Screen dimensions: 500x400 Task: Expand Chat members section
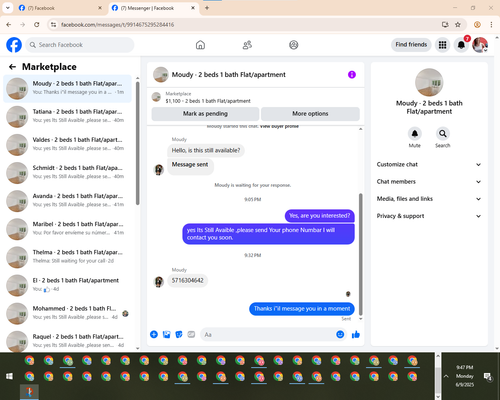[429, 182]
